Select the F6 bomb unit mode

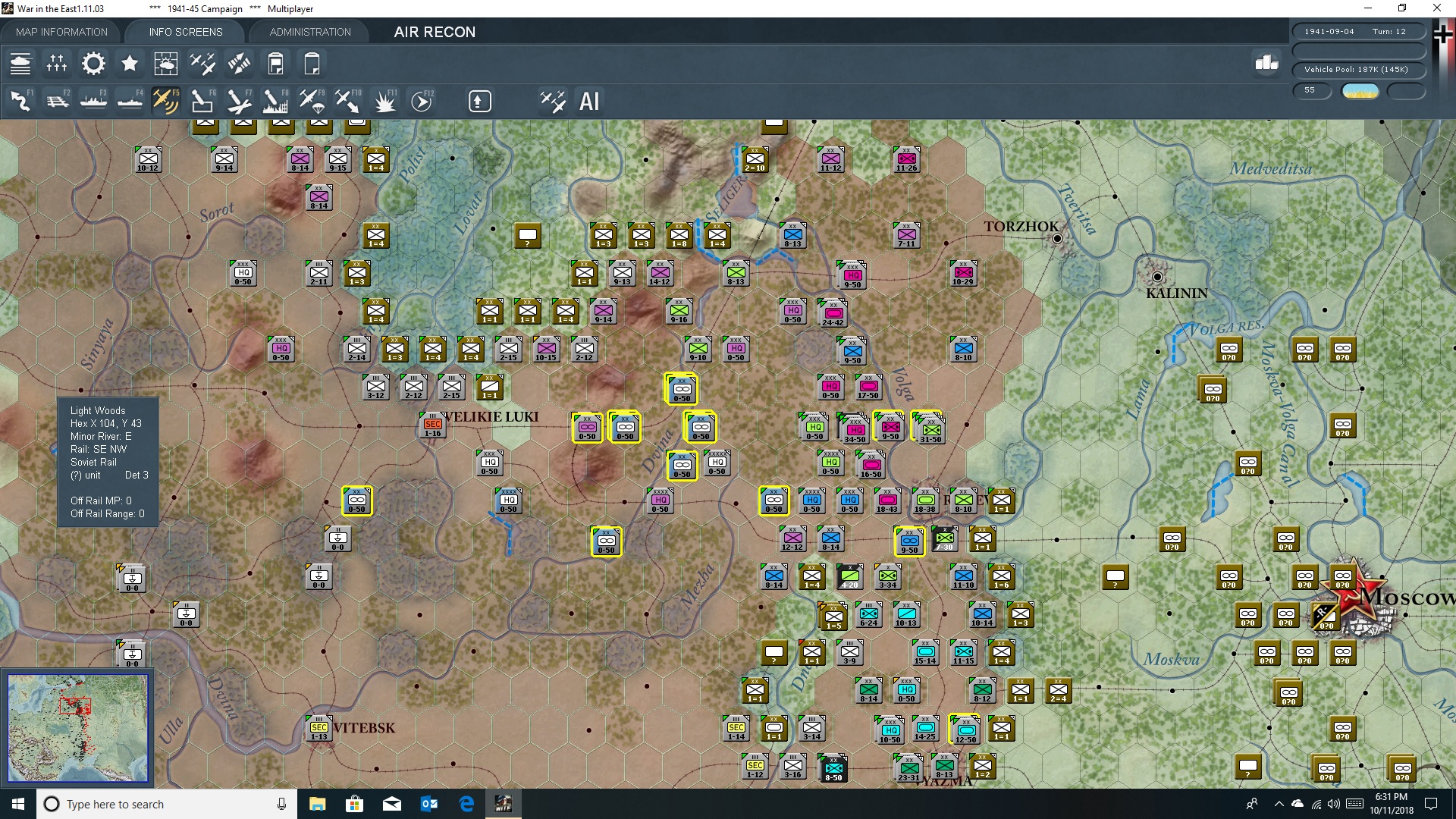pyautogui.click(x=202, y=101)
